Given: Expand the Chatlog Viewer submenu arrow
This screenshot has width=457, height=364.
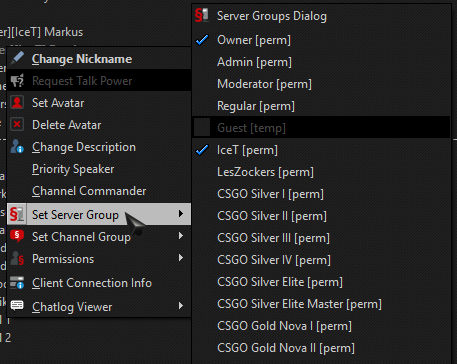Looking at the screenshot, I should 181,305.
